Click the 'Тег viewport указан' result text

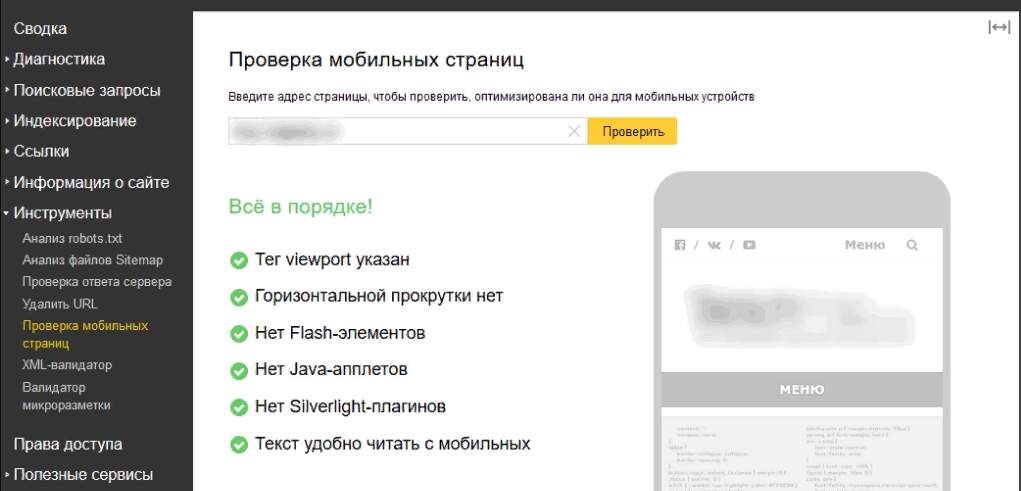pyautogui.click(x=332, y=260)
